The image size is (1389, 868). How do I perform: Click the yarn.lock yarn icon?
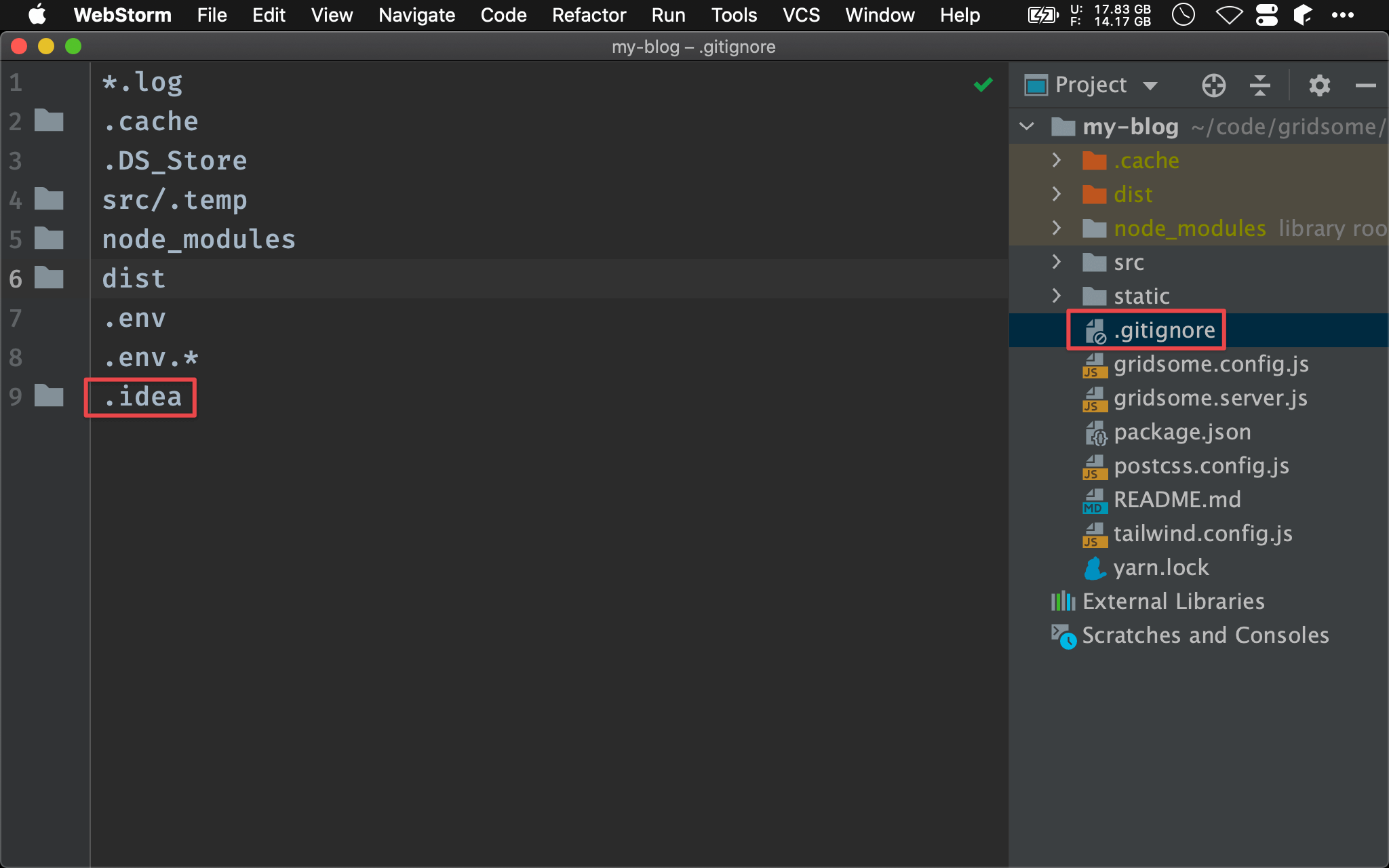1094,568
